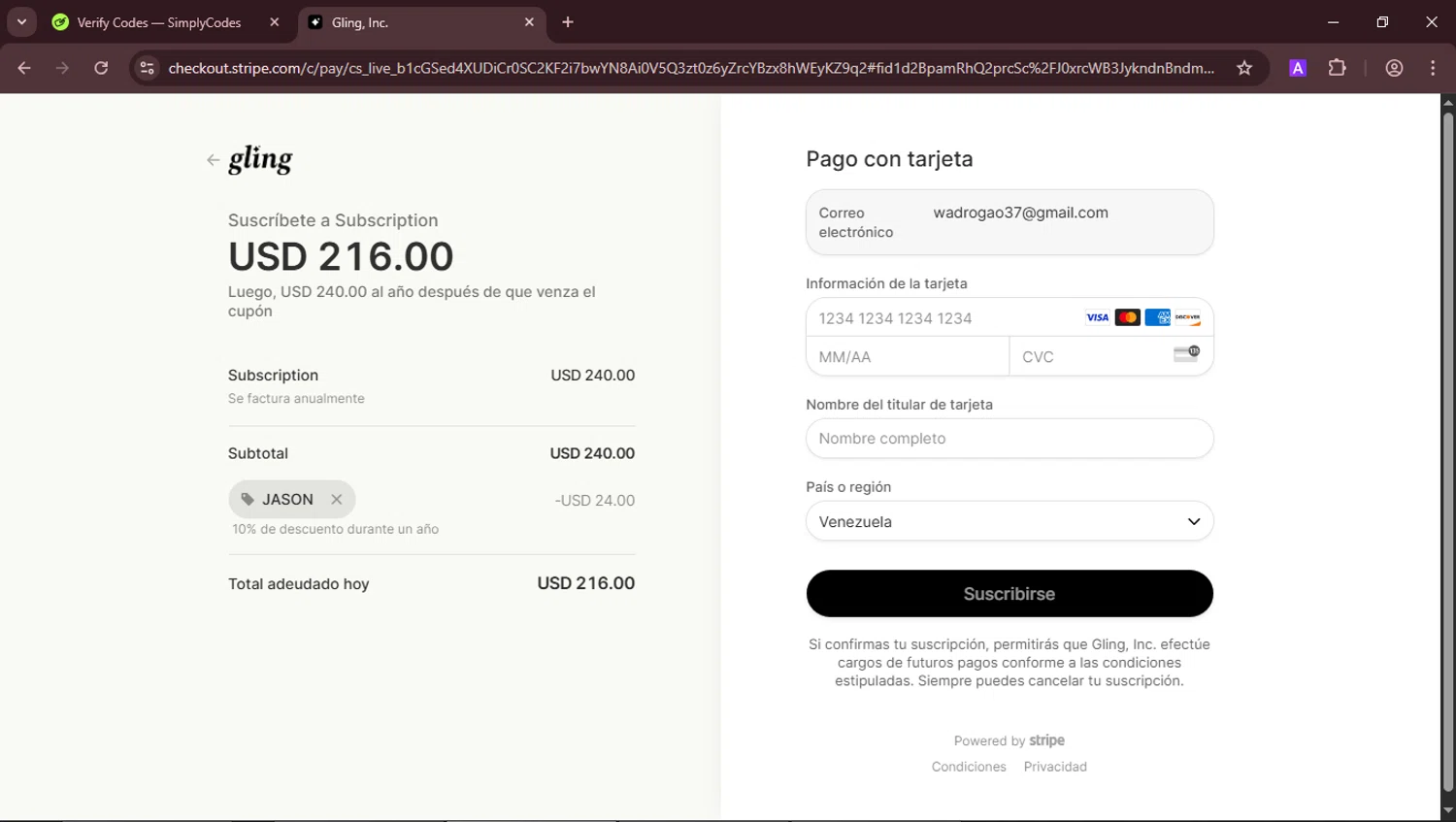Click 'Total adeudado hoy' label
The image size is (1456, 822).
click(x=298, y=583)
